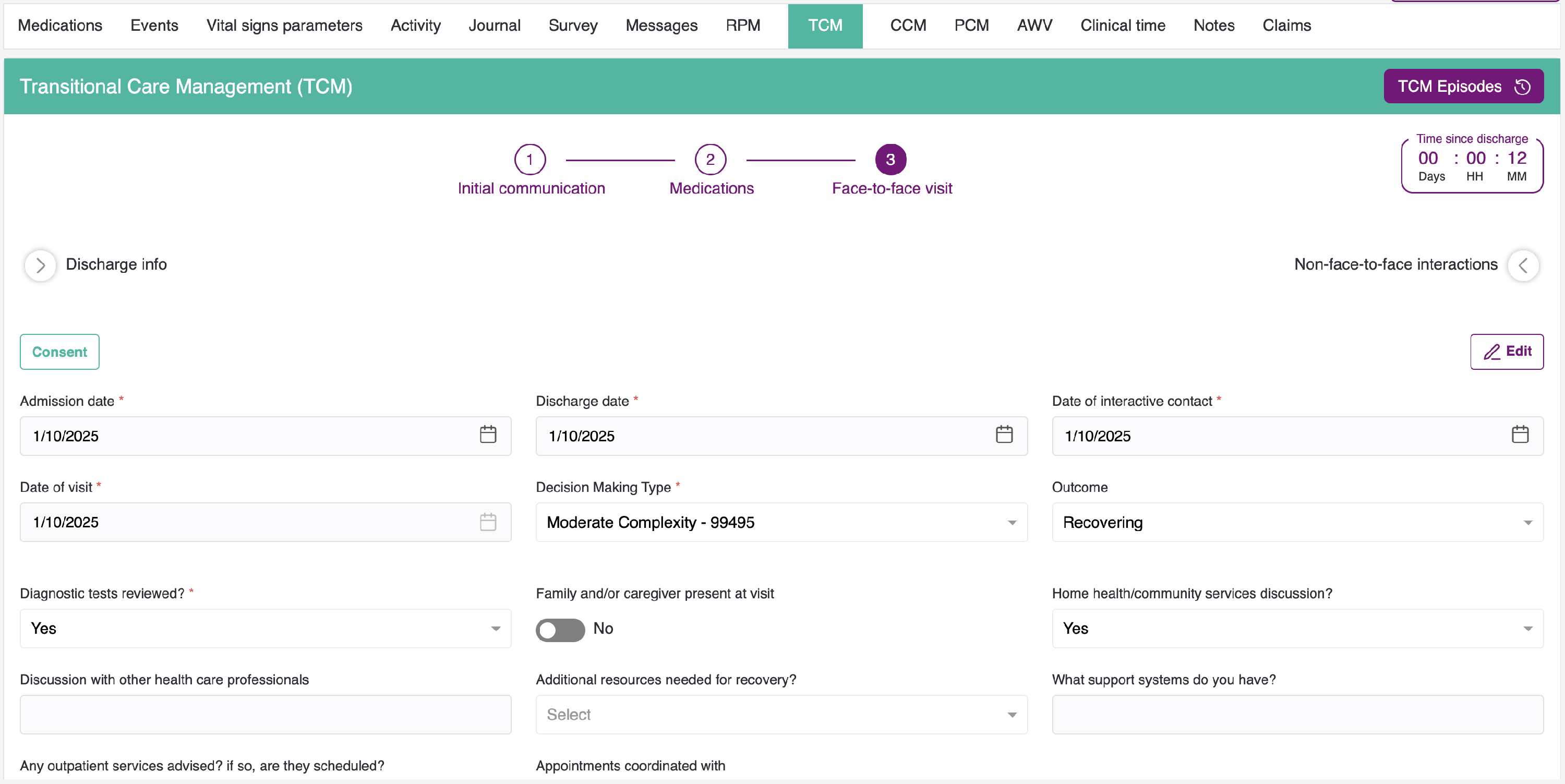The height and width of the screenshot is (784, 1565).
Task: Open Diagnostic tests reviewed dropdown
Action: [x=265, y=629]
